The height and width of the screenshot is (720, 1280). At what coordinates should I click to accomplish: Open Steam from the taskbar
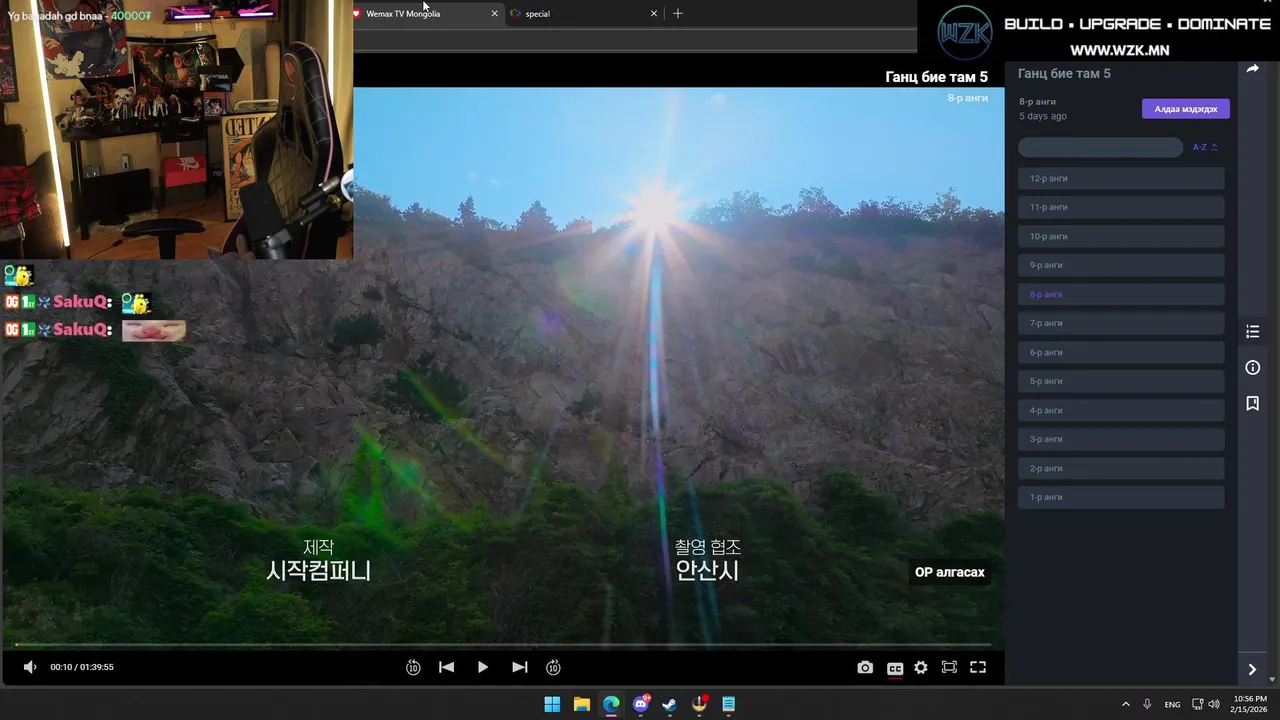coord(670,705)
